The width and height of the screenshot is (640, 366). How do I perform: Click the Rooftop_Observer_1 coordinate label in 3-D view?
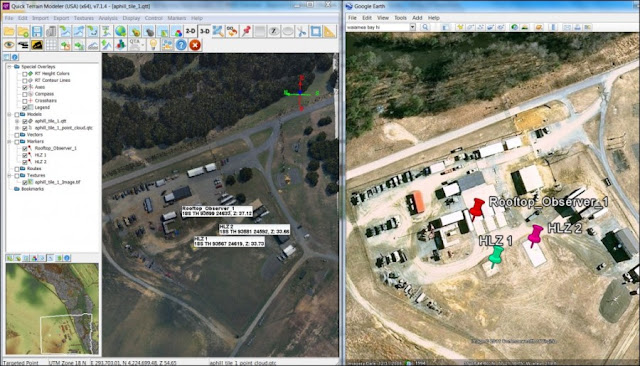click(217, 211)
